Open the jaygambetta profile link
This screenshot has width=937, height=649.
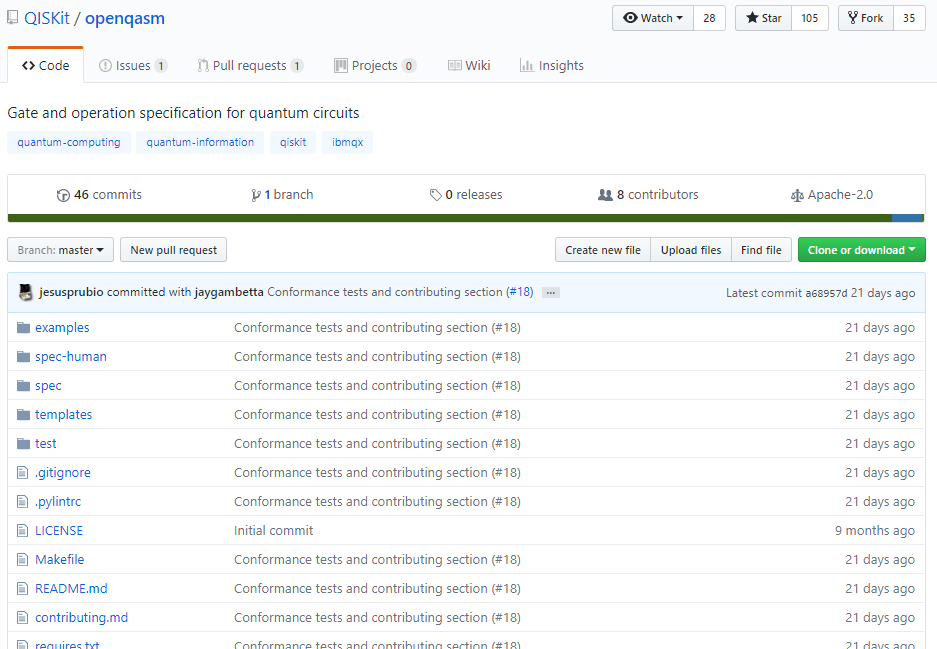coord(229,292)
